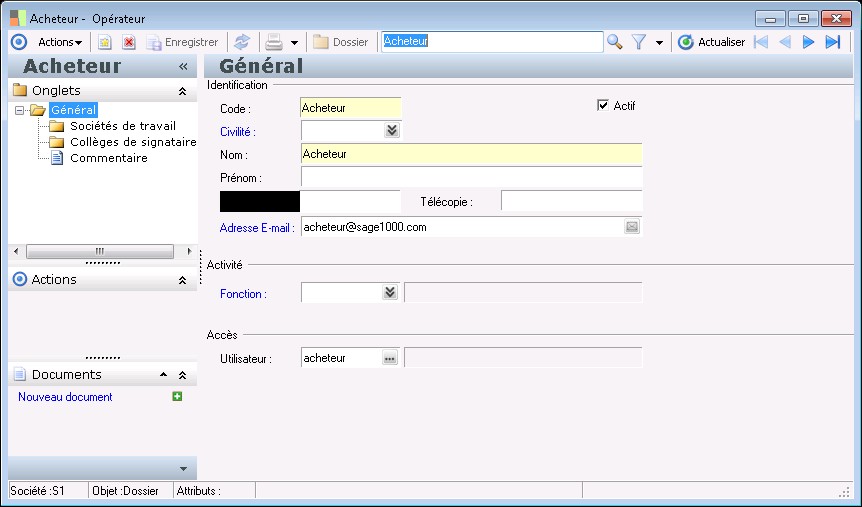Click the Actions section circle icon
The height and width of the screenshot is (507, 862).
pyautogui.click(x=20, y=279)
